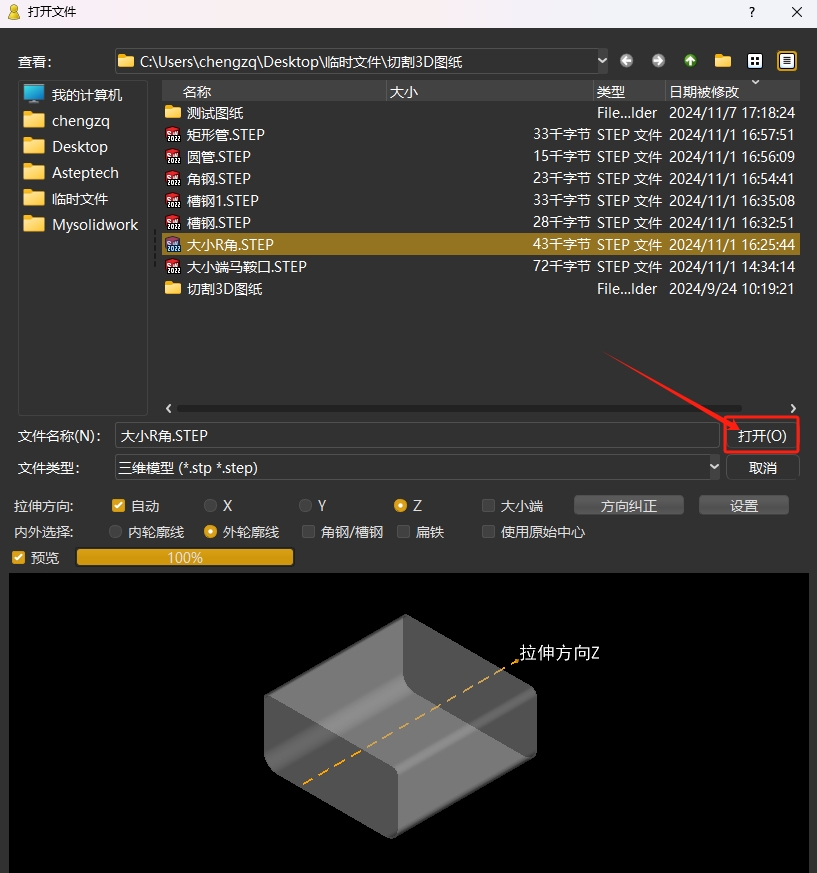This screenshot has width=817, height=873.
Task: Go forward using the right arrow icon
Action: point(658,61)
